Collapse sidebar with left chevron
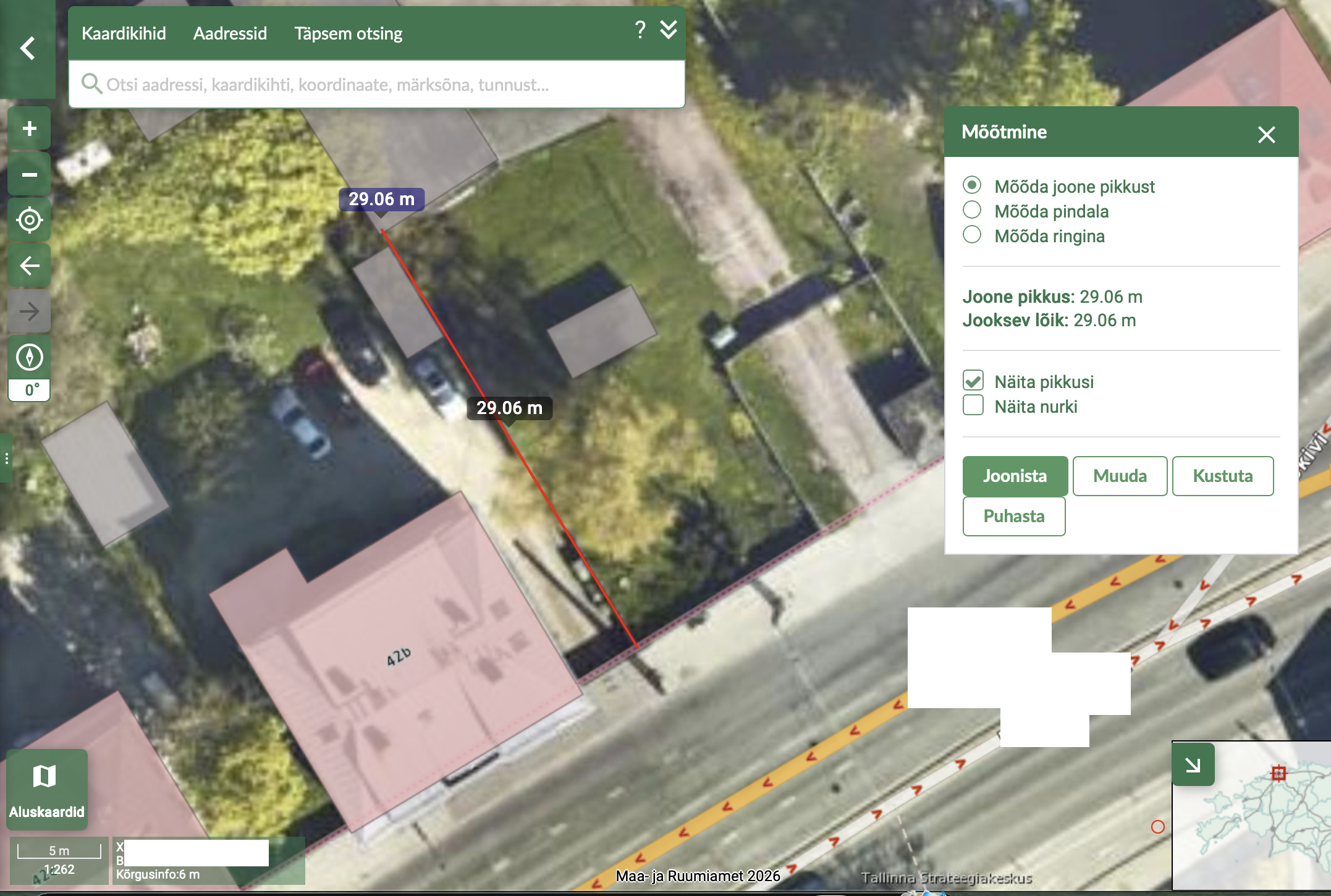This screenshot has width=1331, height=896. pyautogui.click(x=27, y=48)
